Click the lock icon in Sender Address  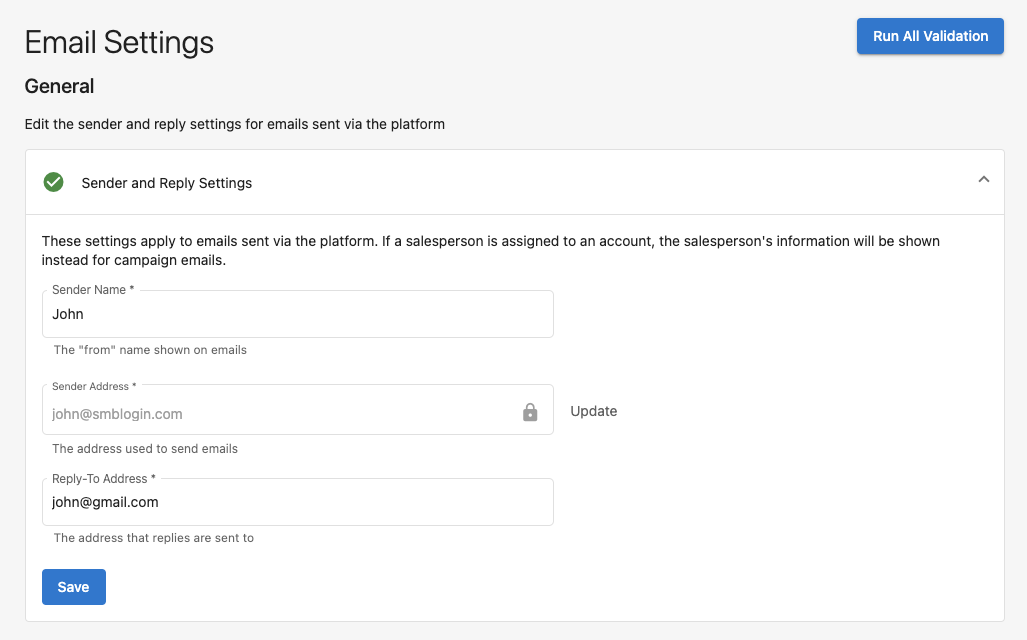[x=530, y=412]
